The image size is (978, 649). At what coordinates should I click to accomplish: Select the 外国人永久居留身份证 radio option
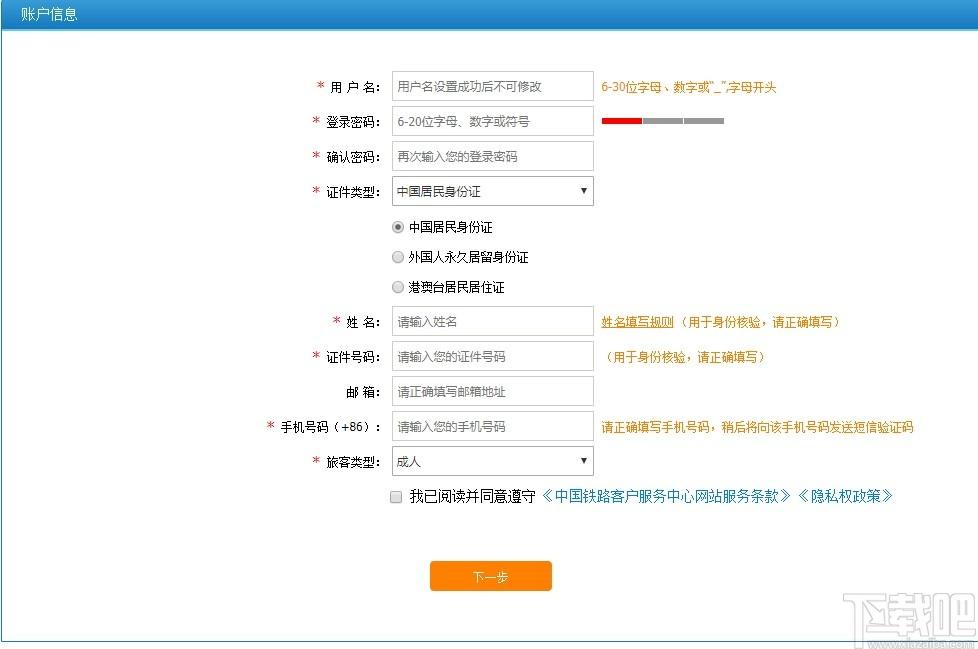[398, 257]
